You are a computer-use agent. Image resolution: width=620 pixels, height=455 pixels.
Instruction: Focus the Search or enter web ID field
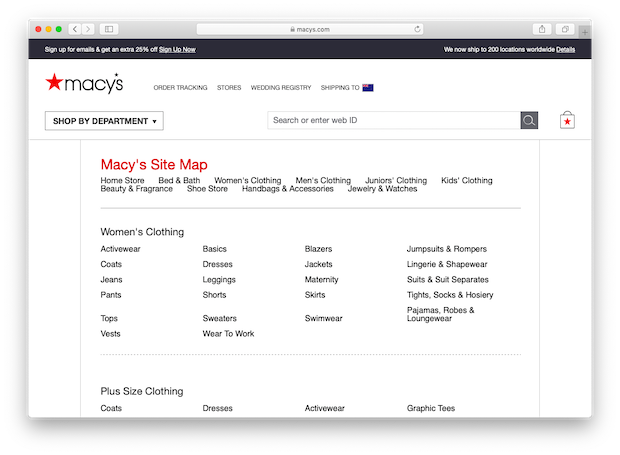(x=394, y=120)
